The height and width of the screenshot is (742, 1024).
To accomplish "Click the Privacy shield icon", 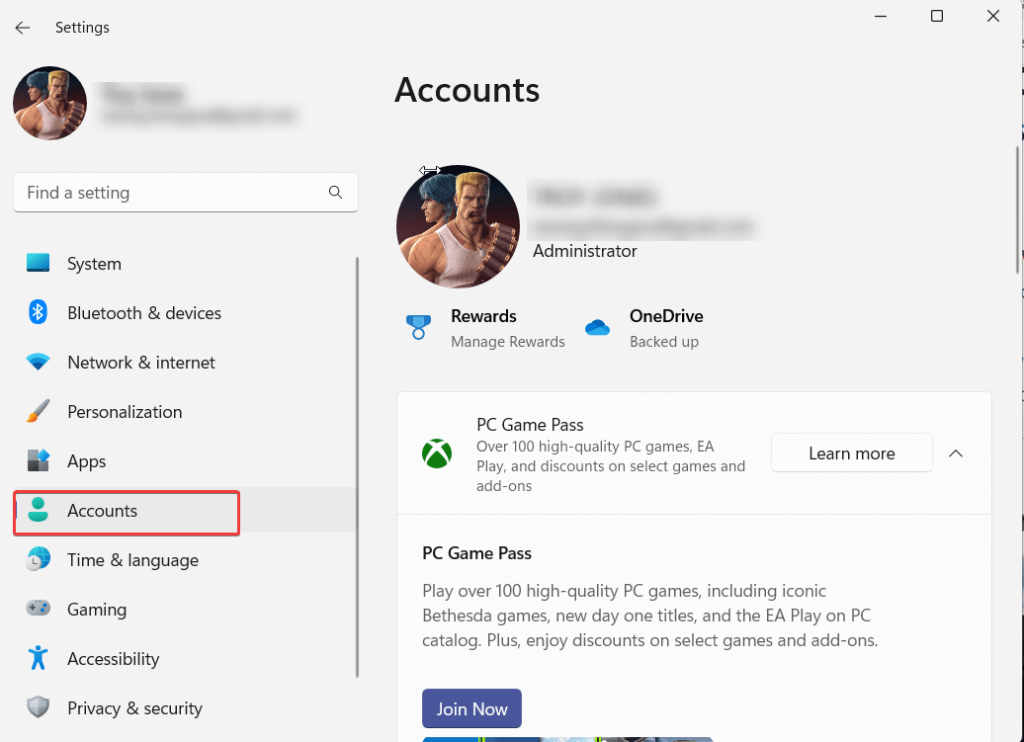I will coord(38,707).
